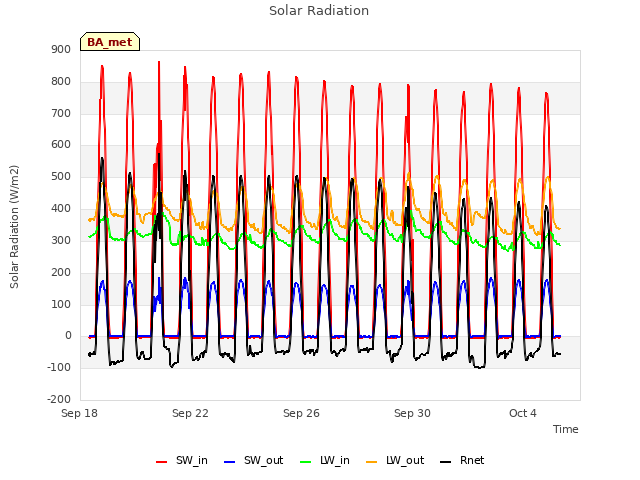
Task: Click the 400 y-axis tick label
Action: pos(61,208)
